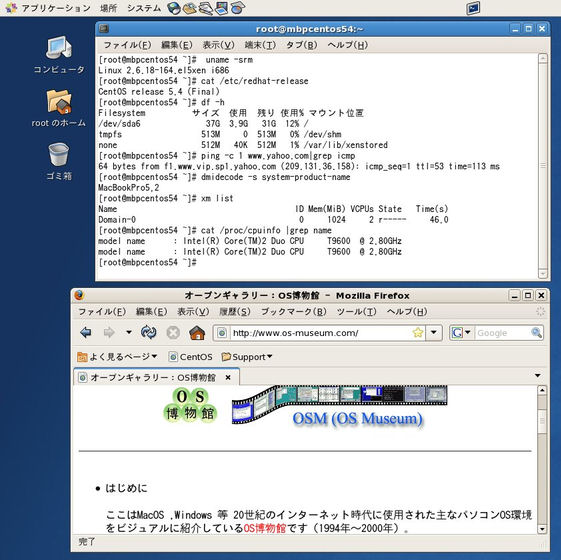Click Firefox logo icon in title bar

(x=79, y=295)
